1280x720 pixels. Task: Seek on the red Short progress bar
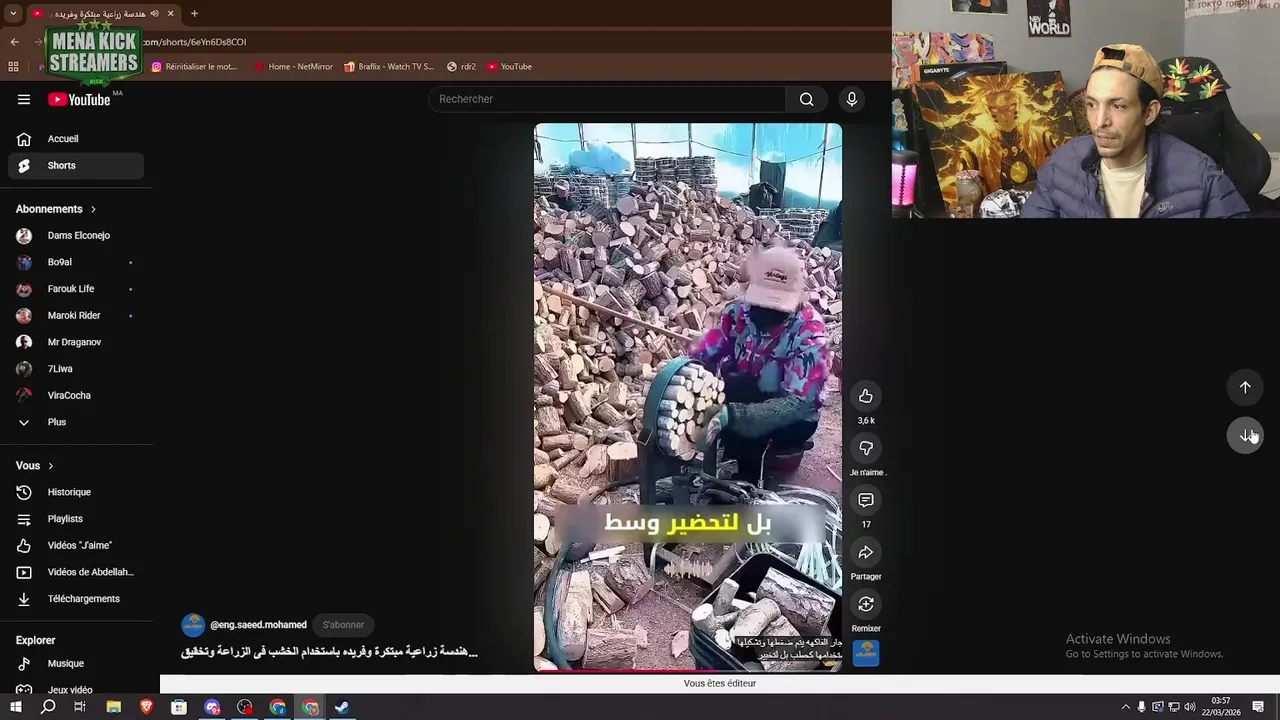(688, 670)
